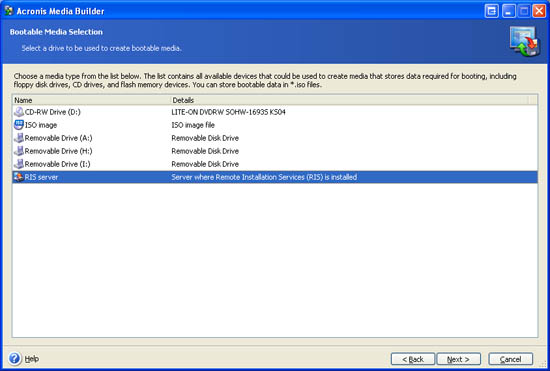
Task: Click the LITE-ON DVDRW SOHW-1693S KS04 detail
Action: tap(228, 112)
